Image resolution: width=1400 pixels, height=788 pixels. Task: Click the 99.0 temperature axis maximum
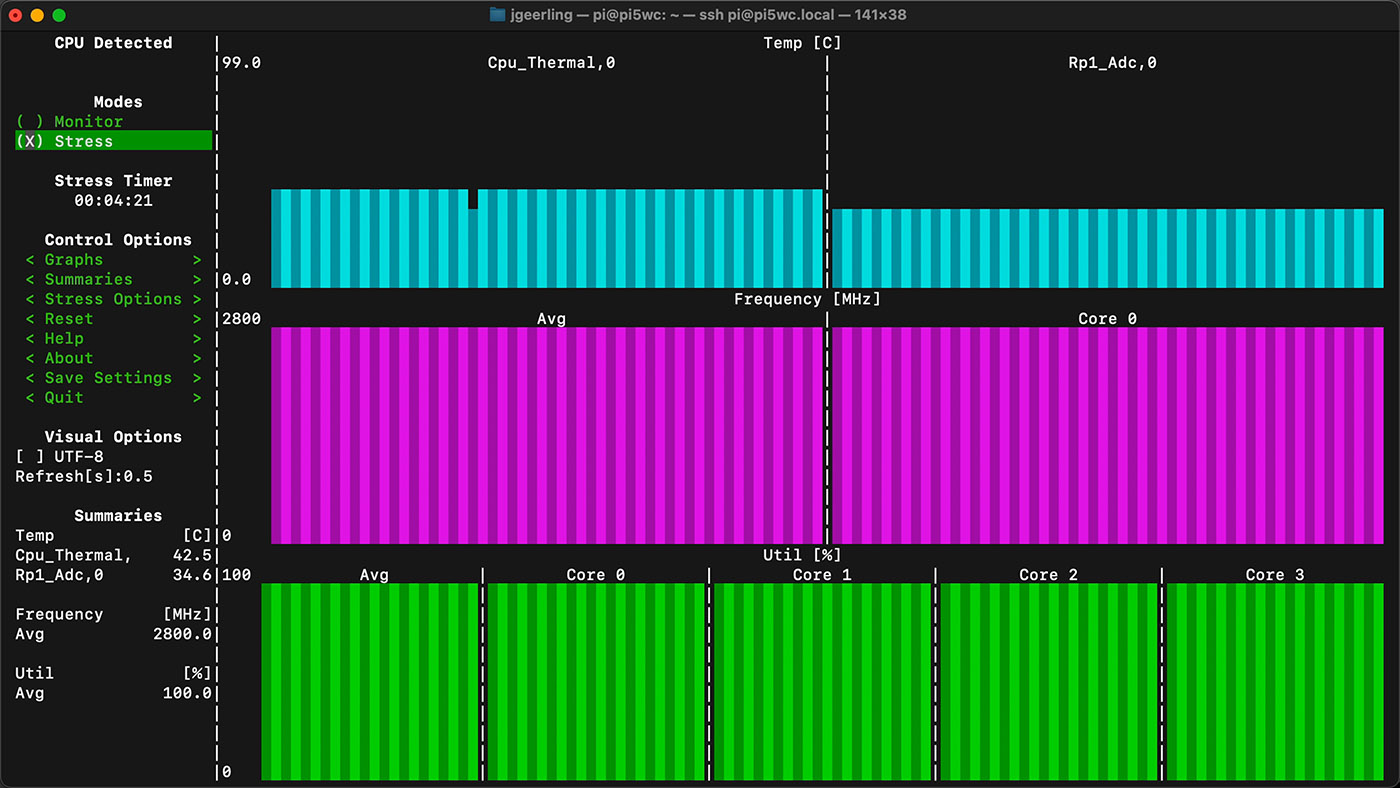[241, 63]
